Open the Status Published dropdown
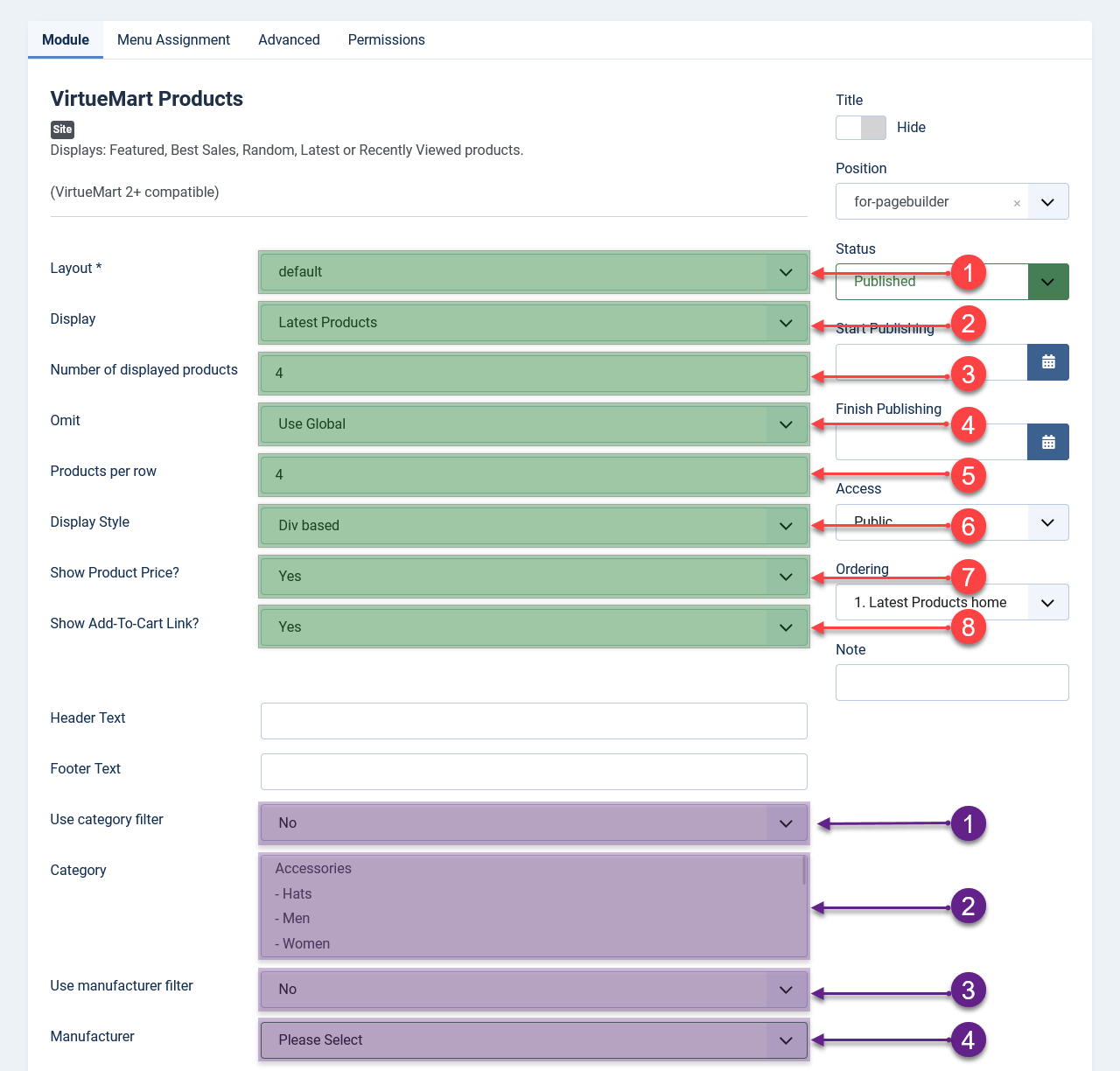Image resolution: width=1120 pixels, height=1071 pixels. pos(952,282)
